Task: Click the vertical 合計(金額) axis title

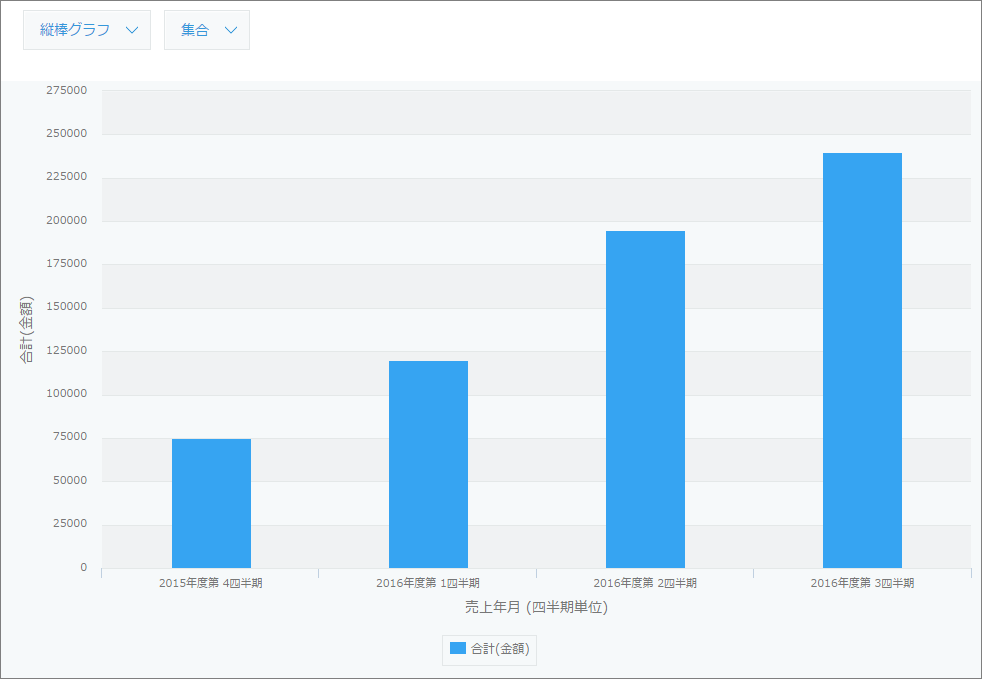Action: (26, 330)
